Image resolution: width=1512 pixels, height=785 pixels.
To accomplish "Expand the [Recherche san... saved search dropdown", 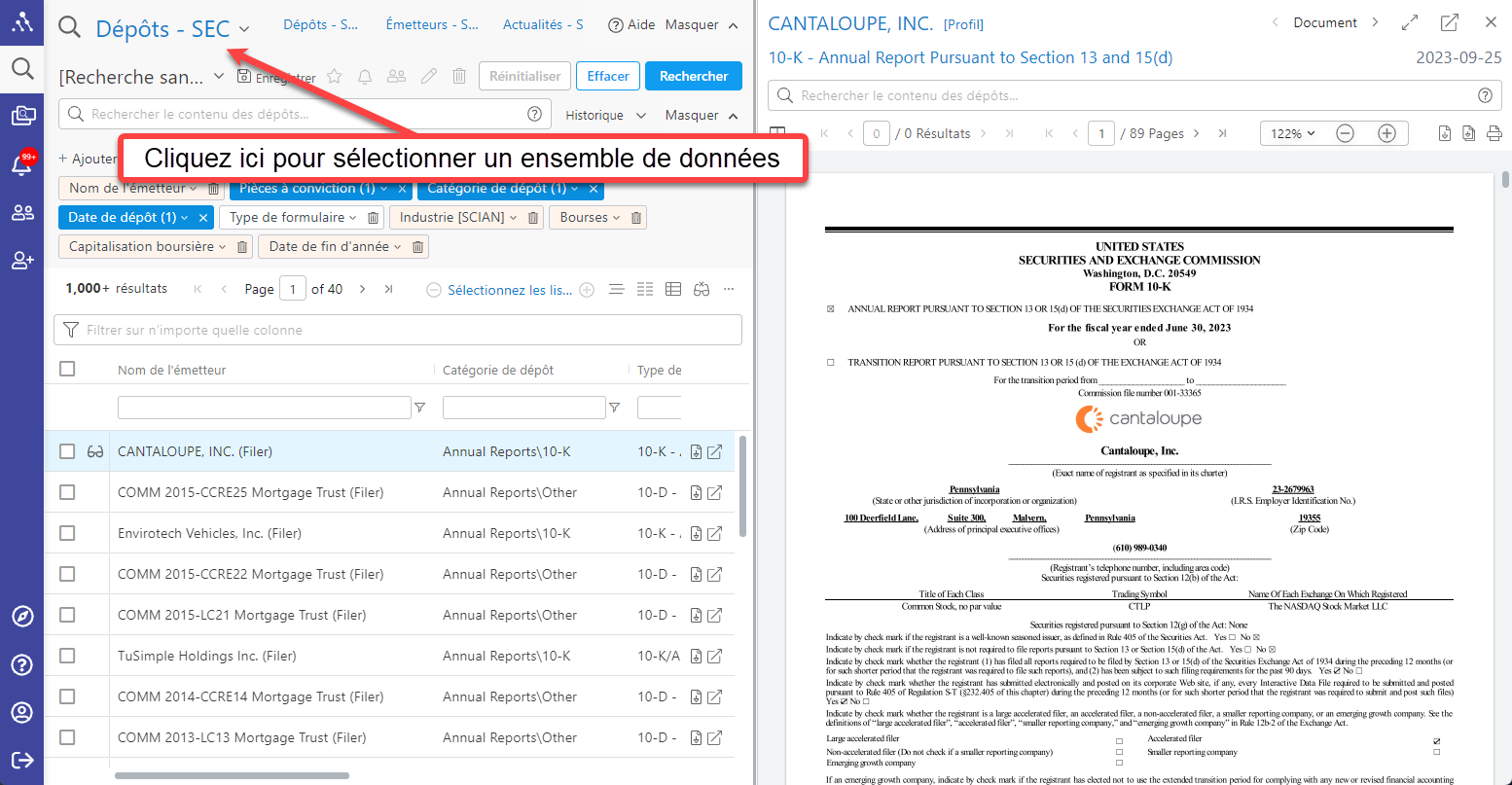I will coord(219,76).
